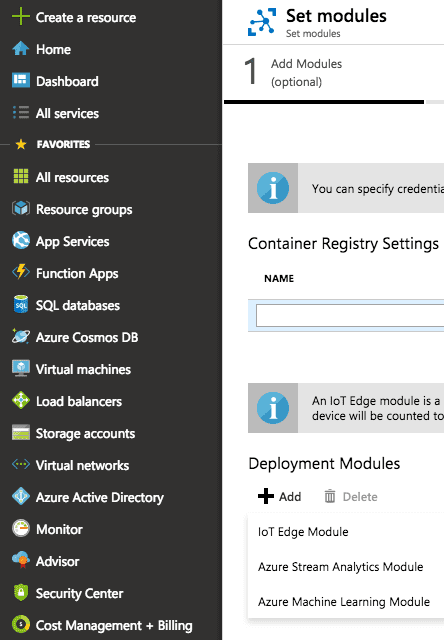
Task: Click the info icon beside credentials notice
Action: click(273, 188)
